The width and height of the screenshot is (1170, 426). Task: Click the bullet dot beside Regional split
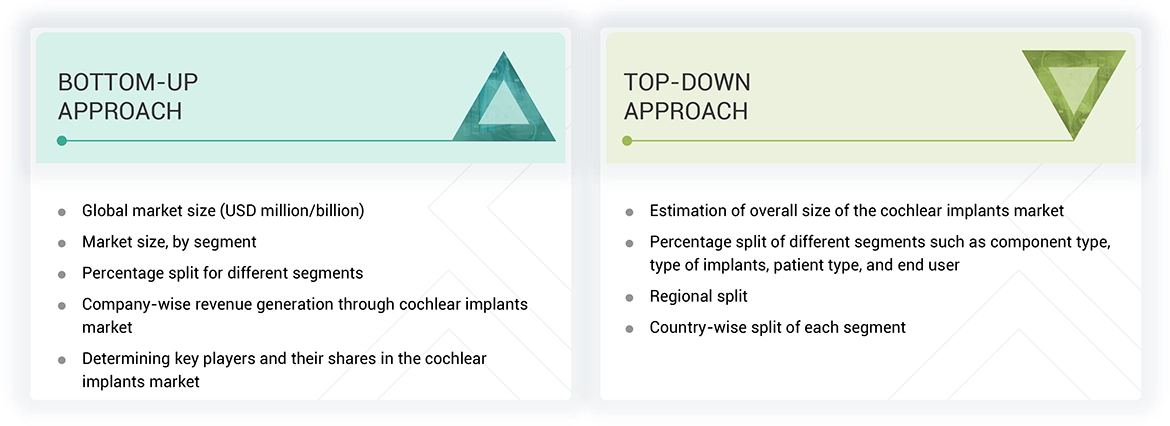629,298
